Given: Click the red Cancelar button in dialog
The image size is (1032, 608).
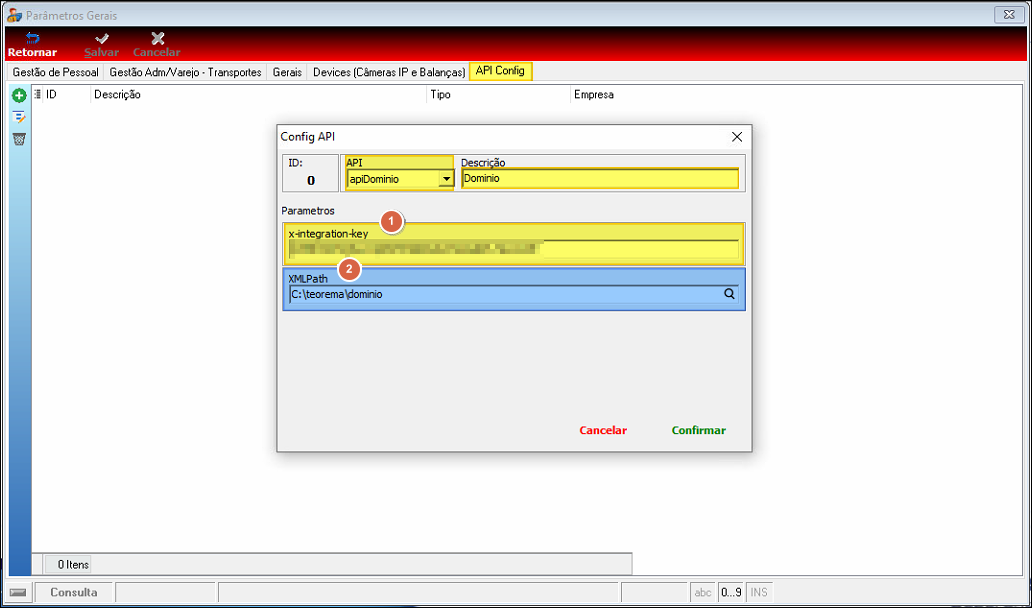Looking at the screenshot, I should pyautogui.click(x=603, y=430).
